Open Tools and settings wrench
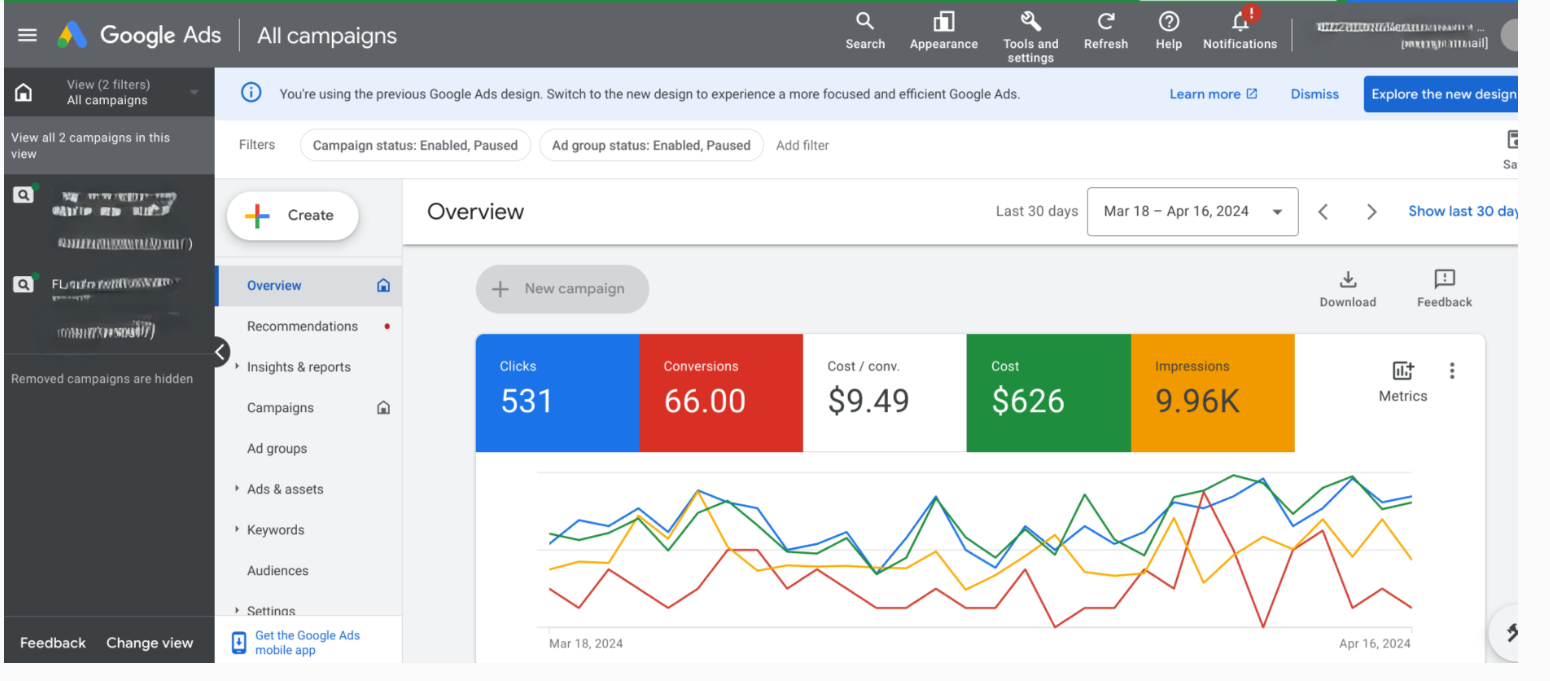The width and height of the screenshot is (1550, 681). click(x=1030, y=22)
